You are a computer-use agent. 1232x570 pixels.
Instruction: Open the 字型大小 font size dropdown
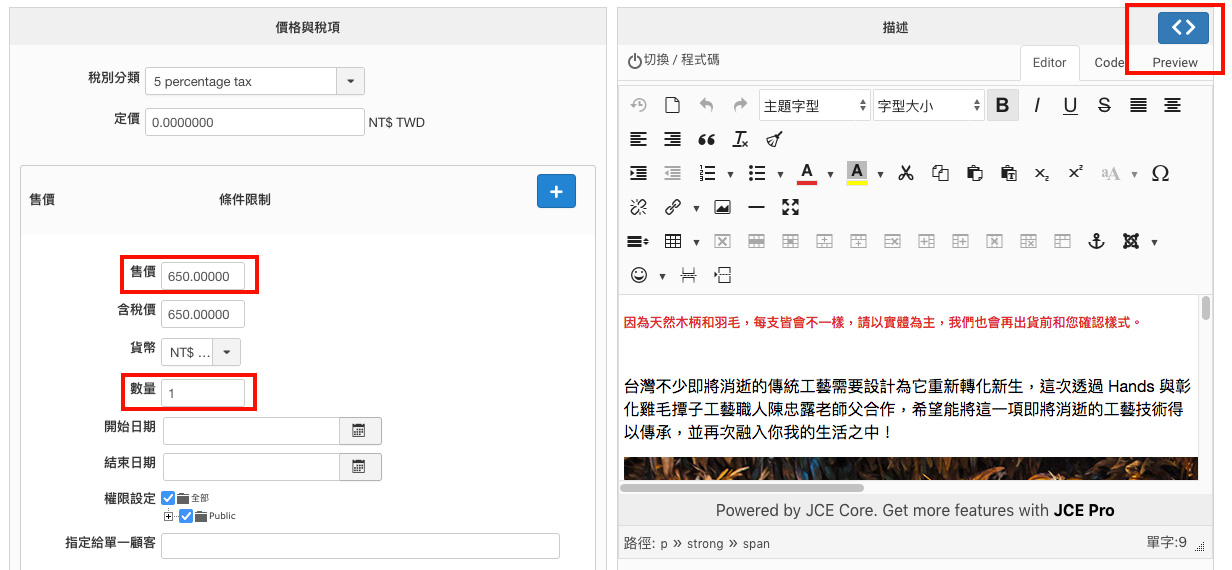[x=928, y=105]
